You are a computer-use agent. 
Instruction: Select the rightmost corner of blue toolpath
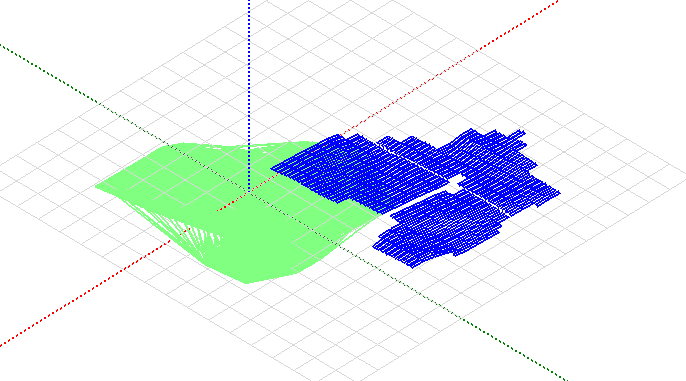click(558, 192)
